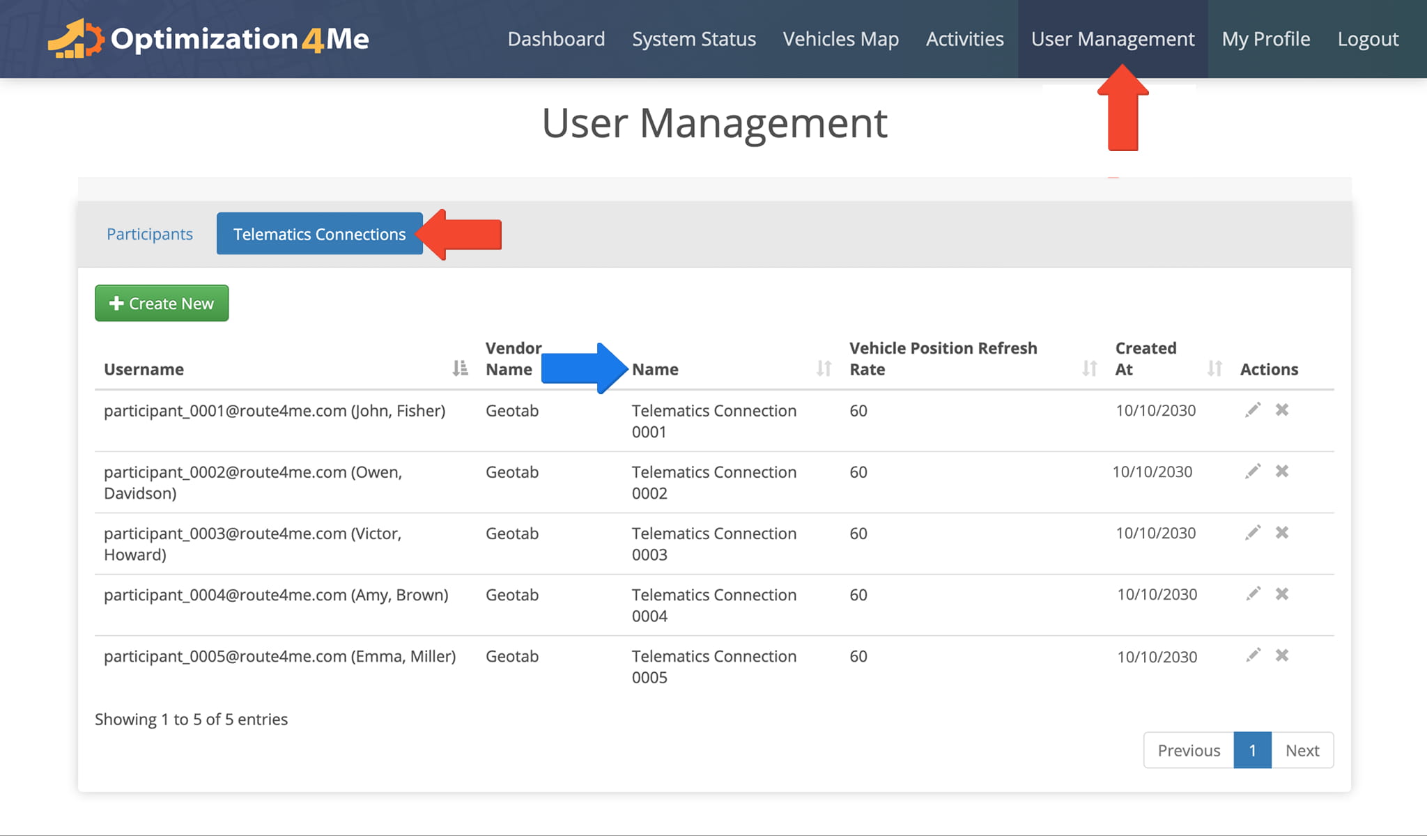
Task: Select the Telematics Connections tab
Action: [x=319, y=234]
